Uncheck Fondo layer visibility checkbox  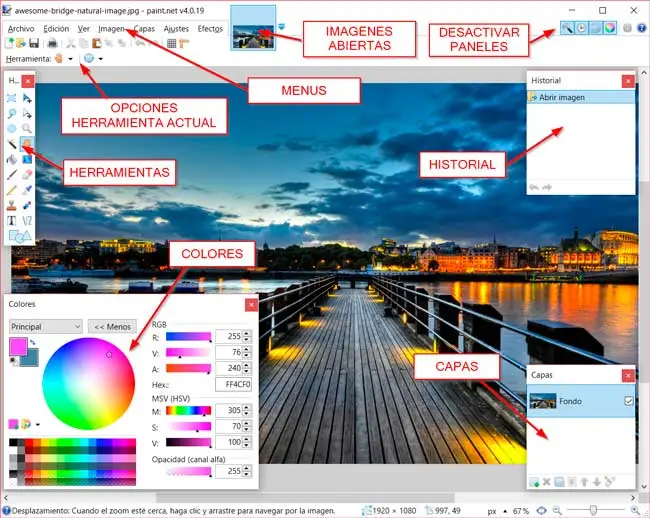click(x=628, y=401)
